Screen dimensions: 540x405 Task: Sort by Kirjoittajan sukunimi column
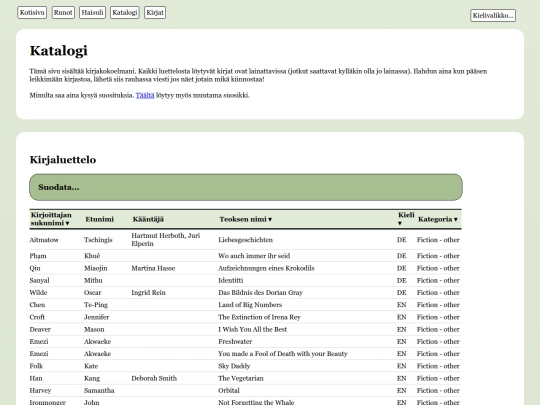51,219
